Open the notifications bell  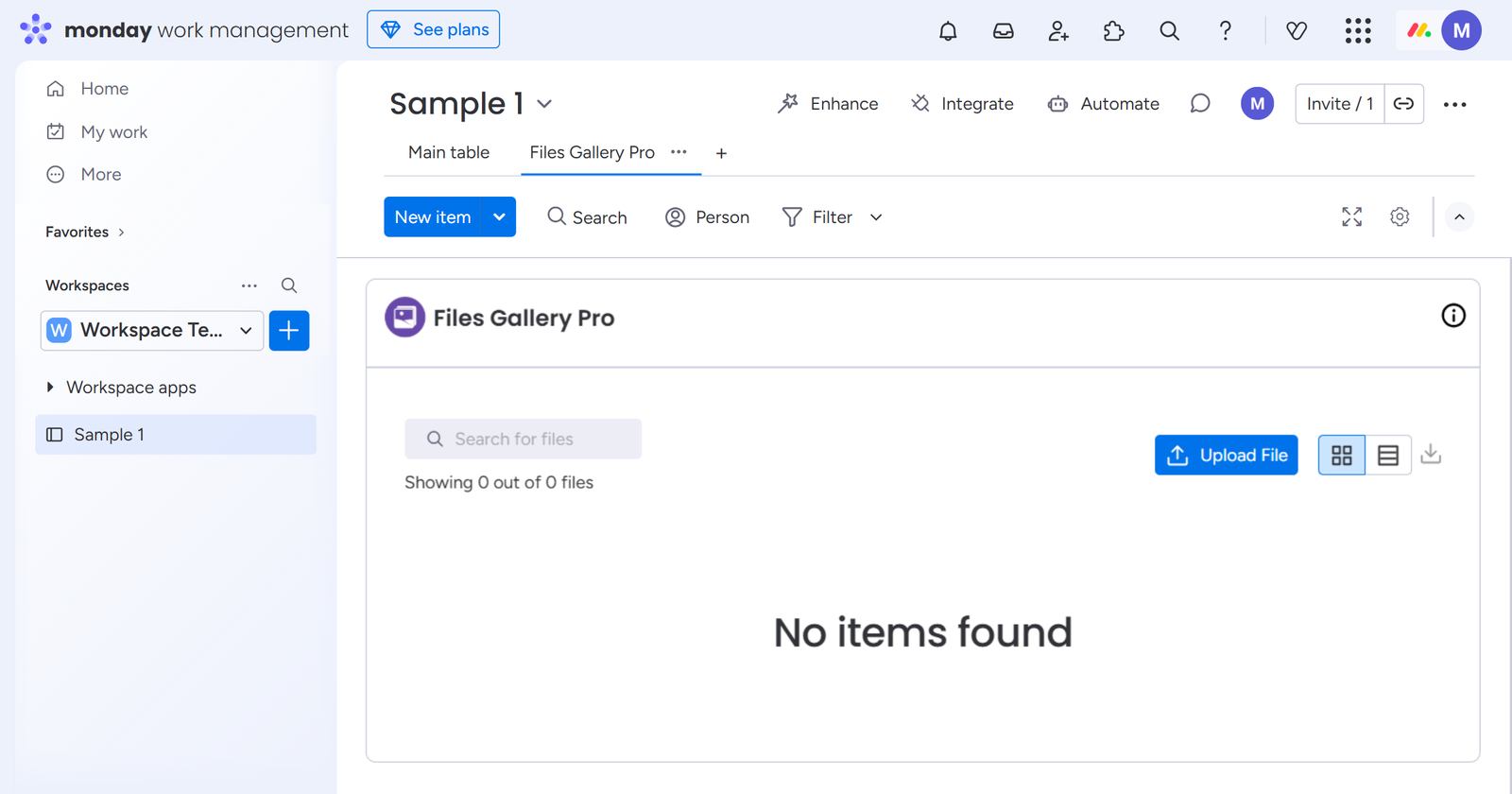pyautogui.click(x=948, y=31)
